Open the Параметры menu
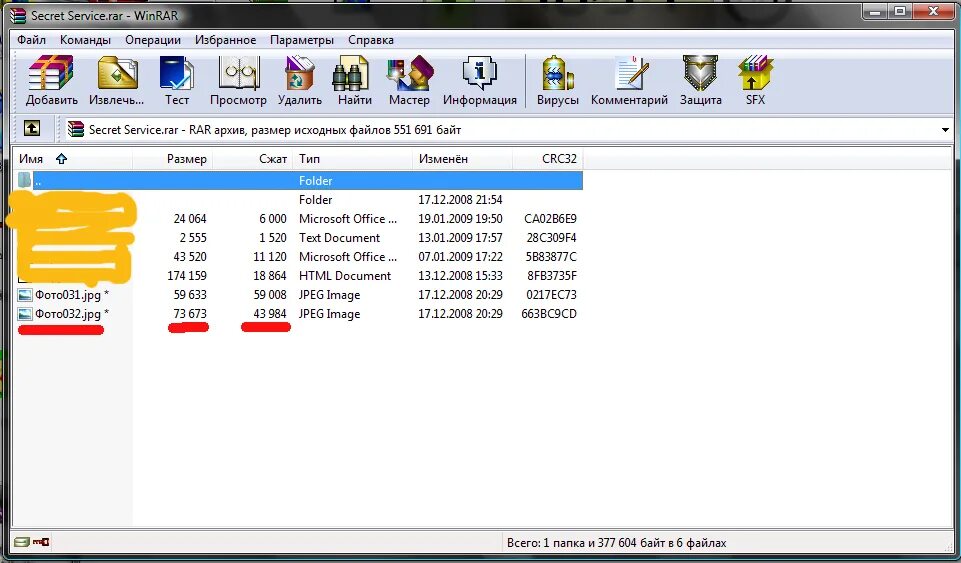This screenshot has height=563, width=961. 302,40
